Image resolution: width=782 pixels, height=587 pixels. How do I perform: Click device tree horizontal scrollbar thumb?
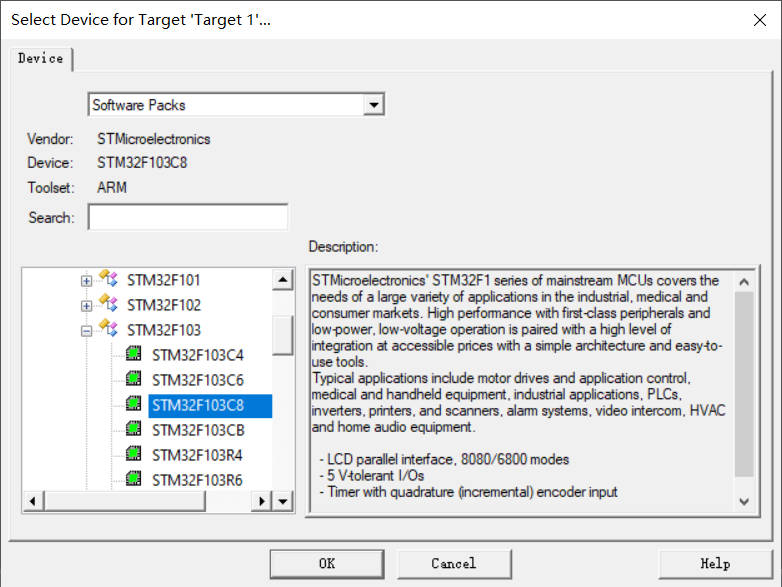click(125, 501)
